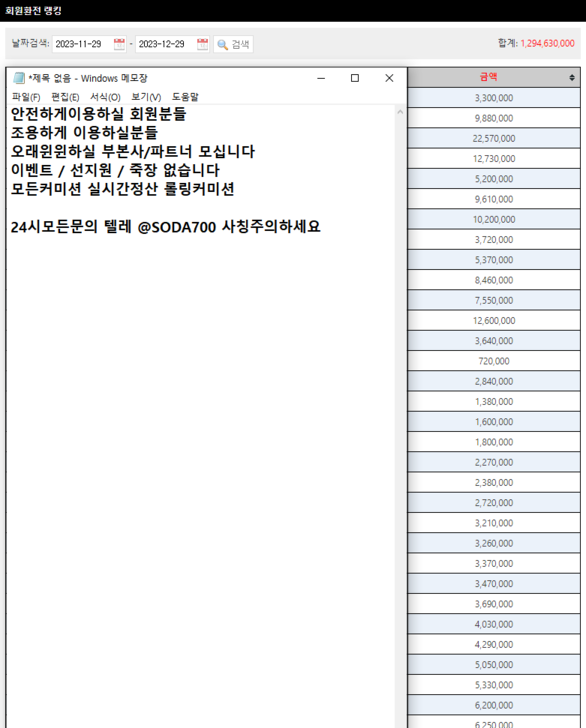586x728 pixels.
Task: Click Notepad line 안전하게이용하실 회원분들
Action: 98,114
